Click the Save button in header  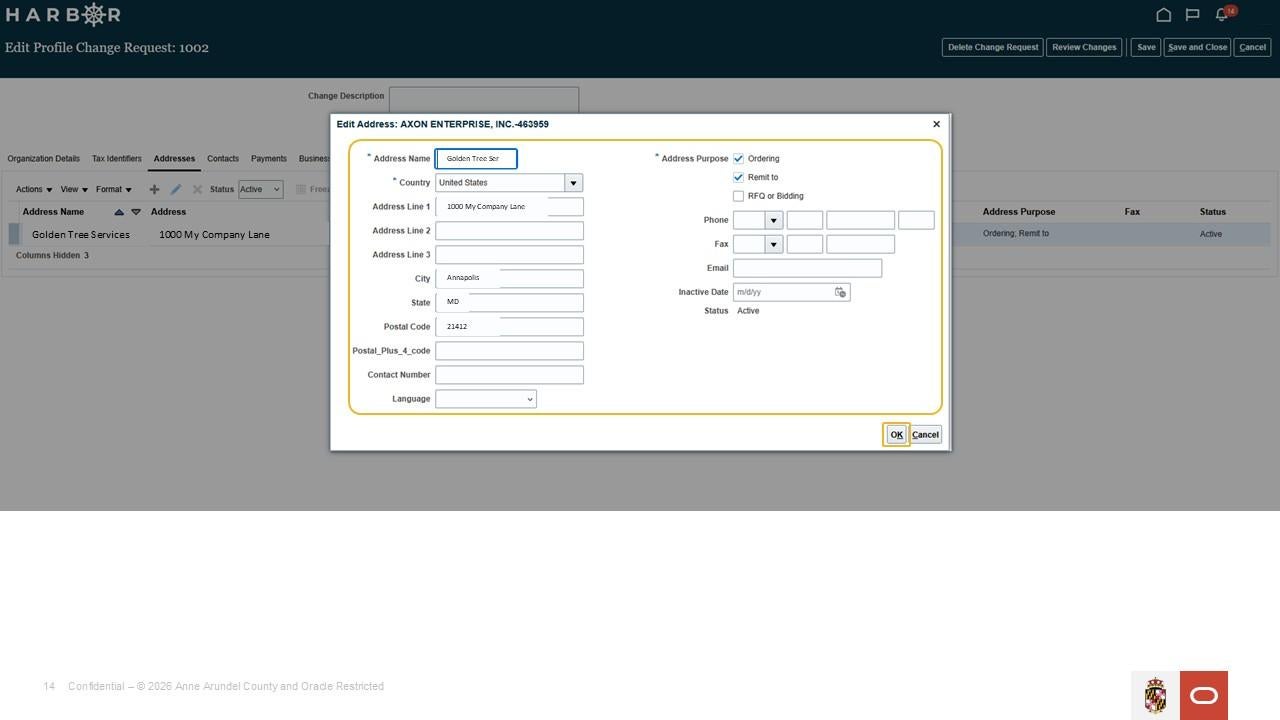[x=1146, y=47]
